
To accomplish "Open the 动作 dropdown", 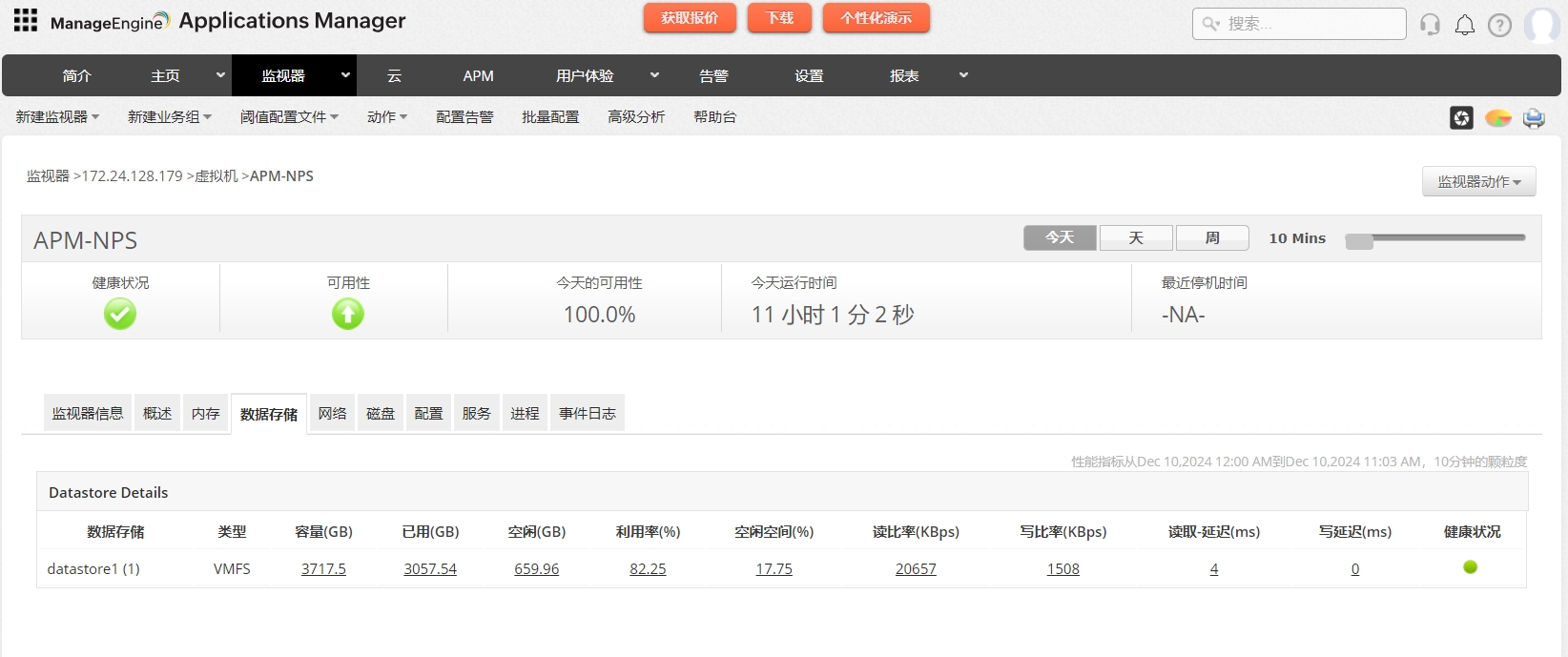I will click(x=387, y=116).
